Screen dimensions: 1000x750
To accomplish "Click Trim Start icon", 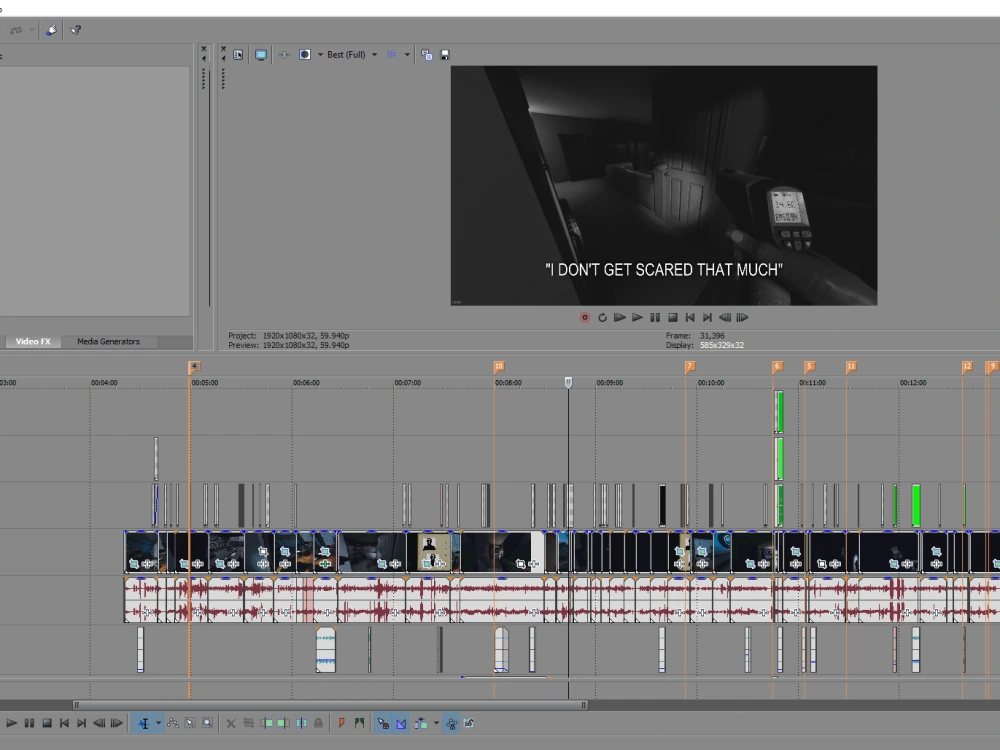I will click(267, 723).
